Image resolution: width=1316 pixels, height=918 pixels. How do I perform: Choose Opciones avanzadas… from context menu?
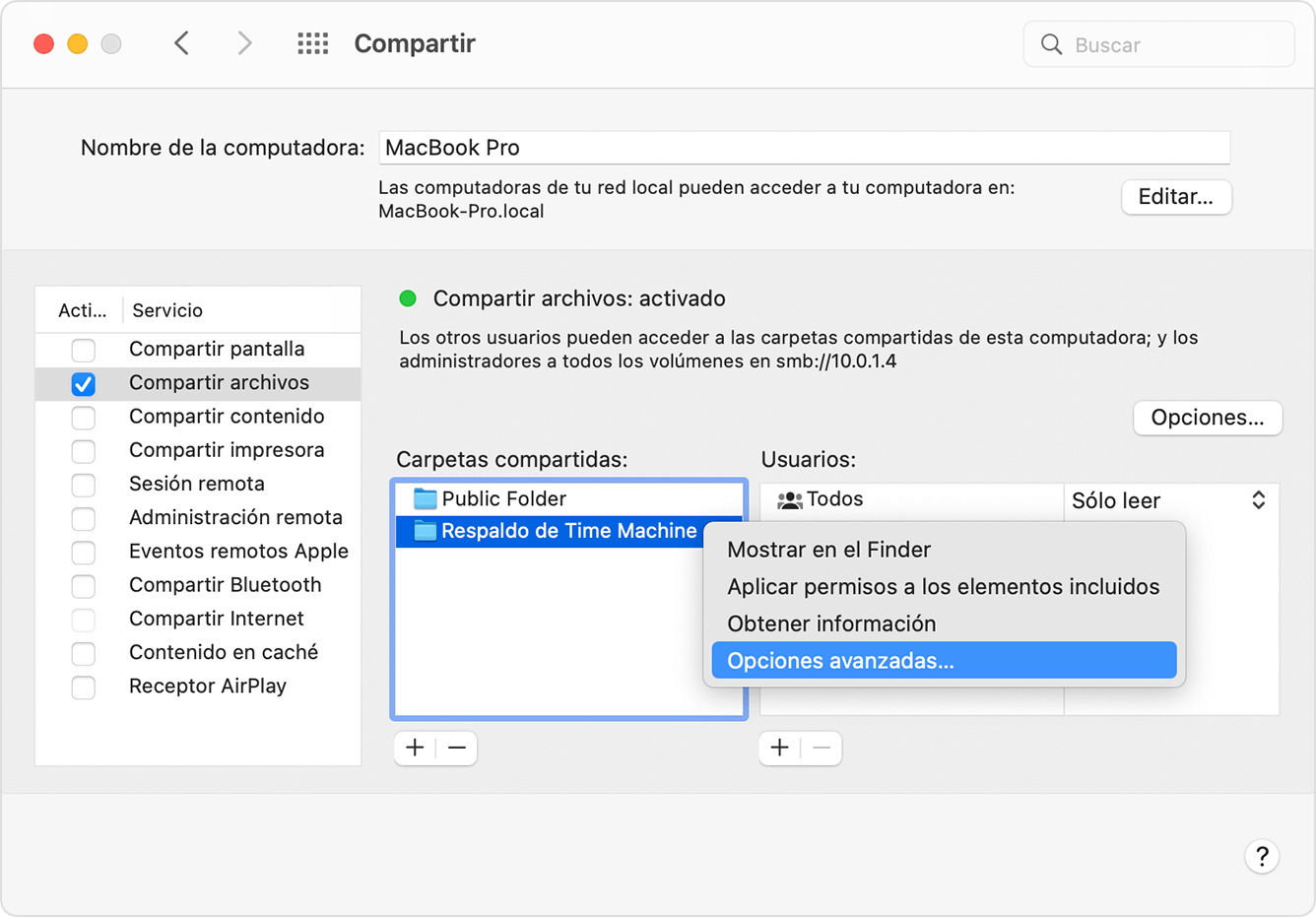pos(944,660)
